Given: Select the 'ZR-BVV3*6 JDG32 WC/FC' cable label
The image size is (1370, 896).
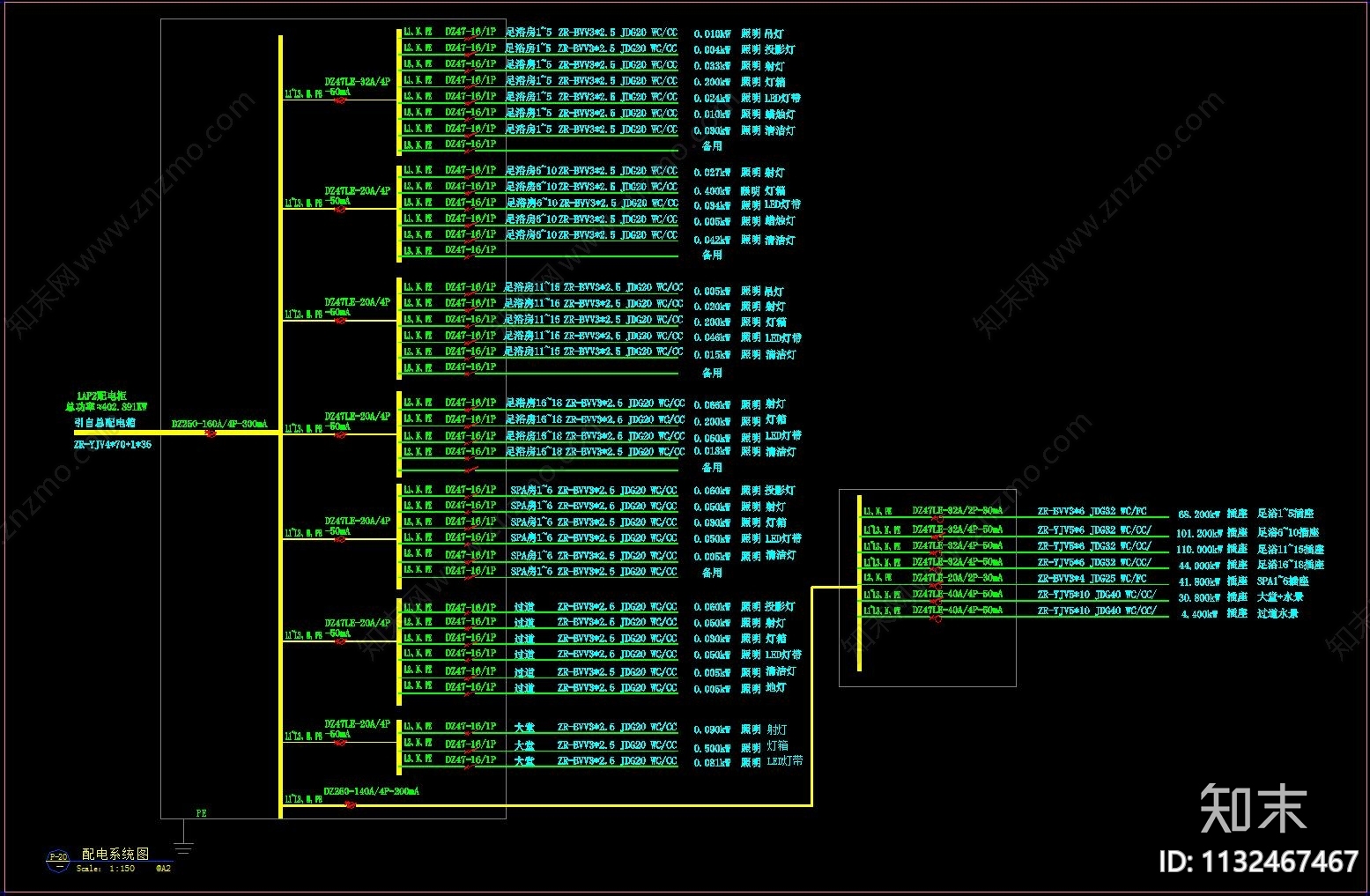Looking at the screenshot, I should (x=1092, y=511).
